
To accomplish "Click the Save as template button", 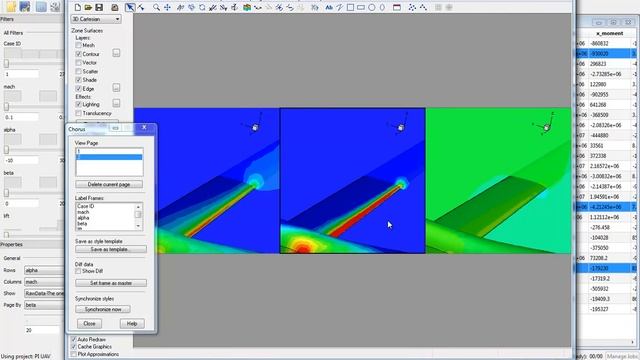I will [111, 249].
